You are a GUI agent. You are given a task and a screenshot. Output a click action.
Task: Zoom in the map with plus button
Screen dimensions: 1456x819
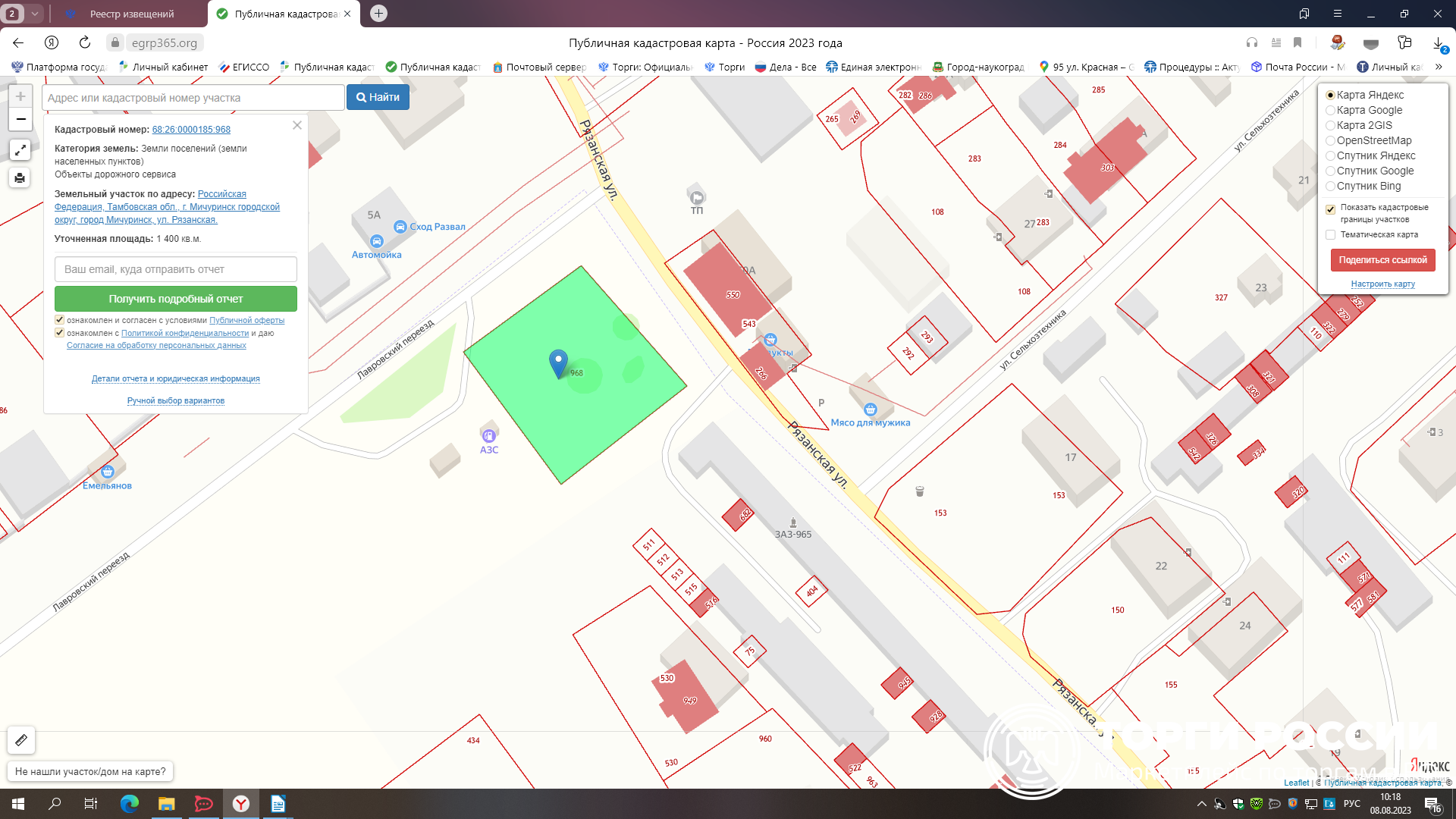coord(20,96)
